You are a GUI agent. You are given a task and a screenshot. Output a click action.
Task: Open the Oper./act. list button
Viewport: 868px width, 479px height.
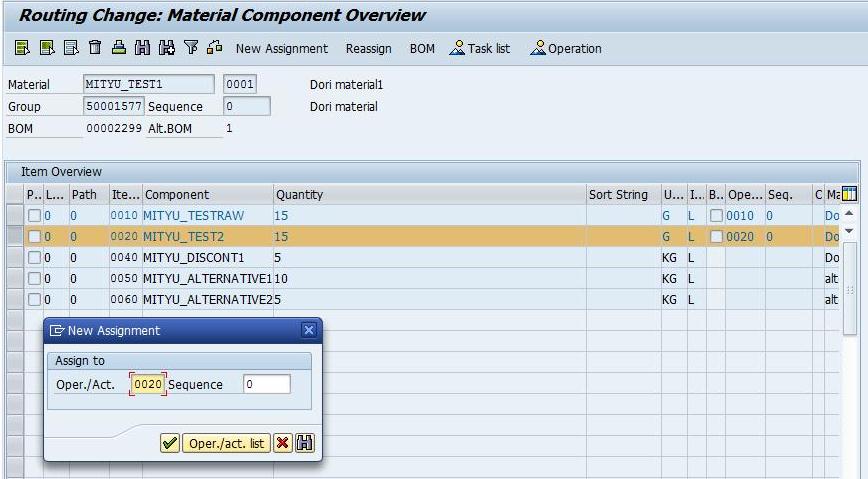coord(226,444)
